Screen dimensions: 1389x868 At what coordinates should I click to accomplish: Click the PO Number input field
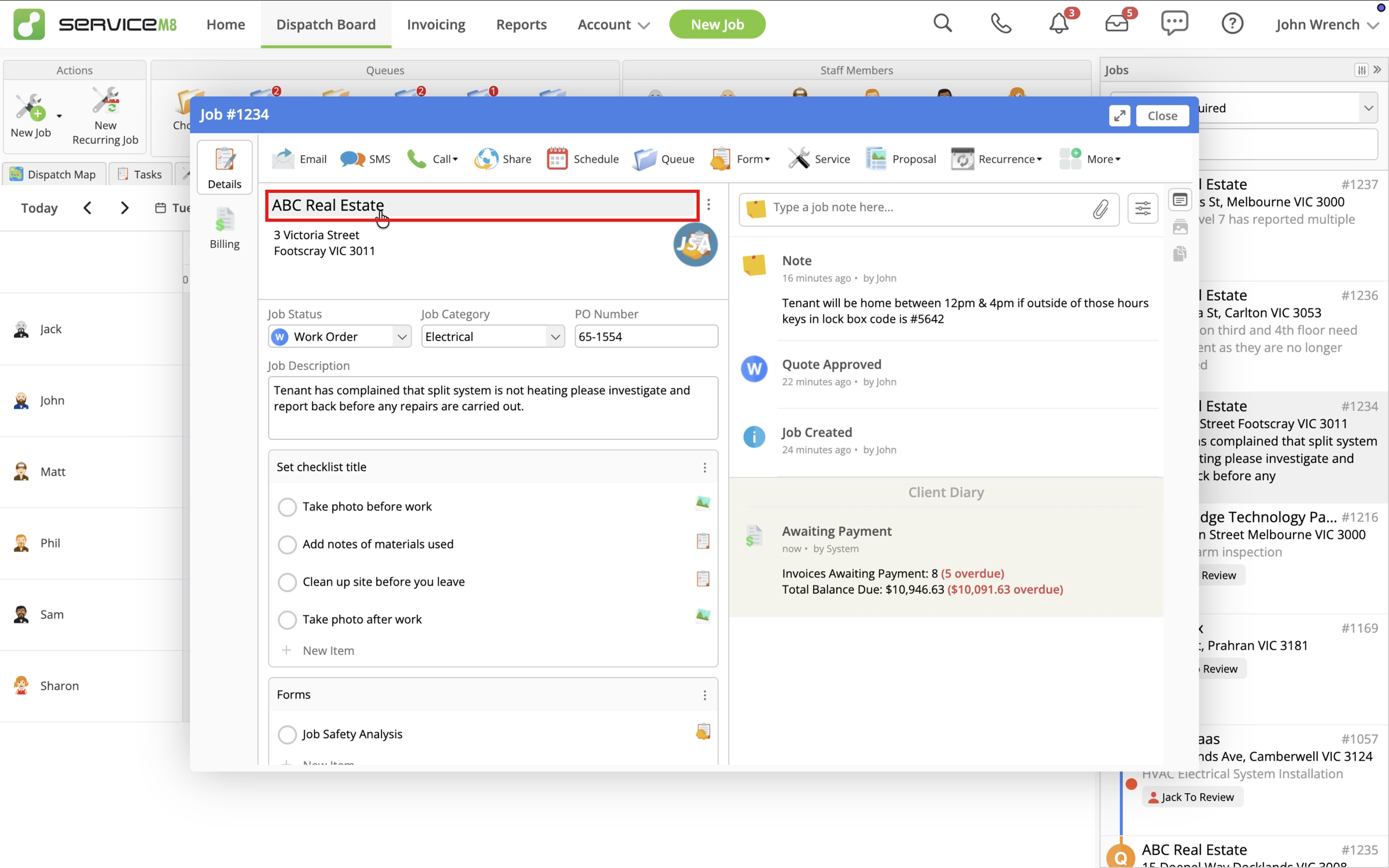(x=646, y=336)
